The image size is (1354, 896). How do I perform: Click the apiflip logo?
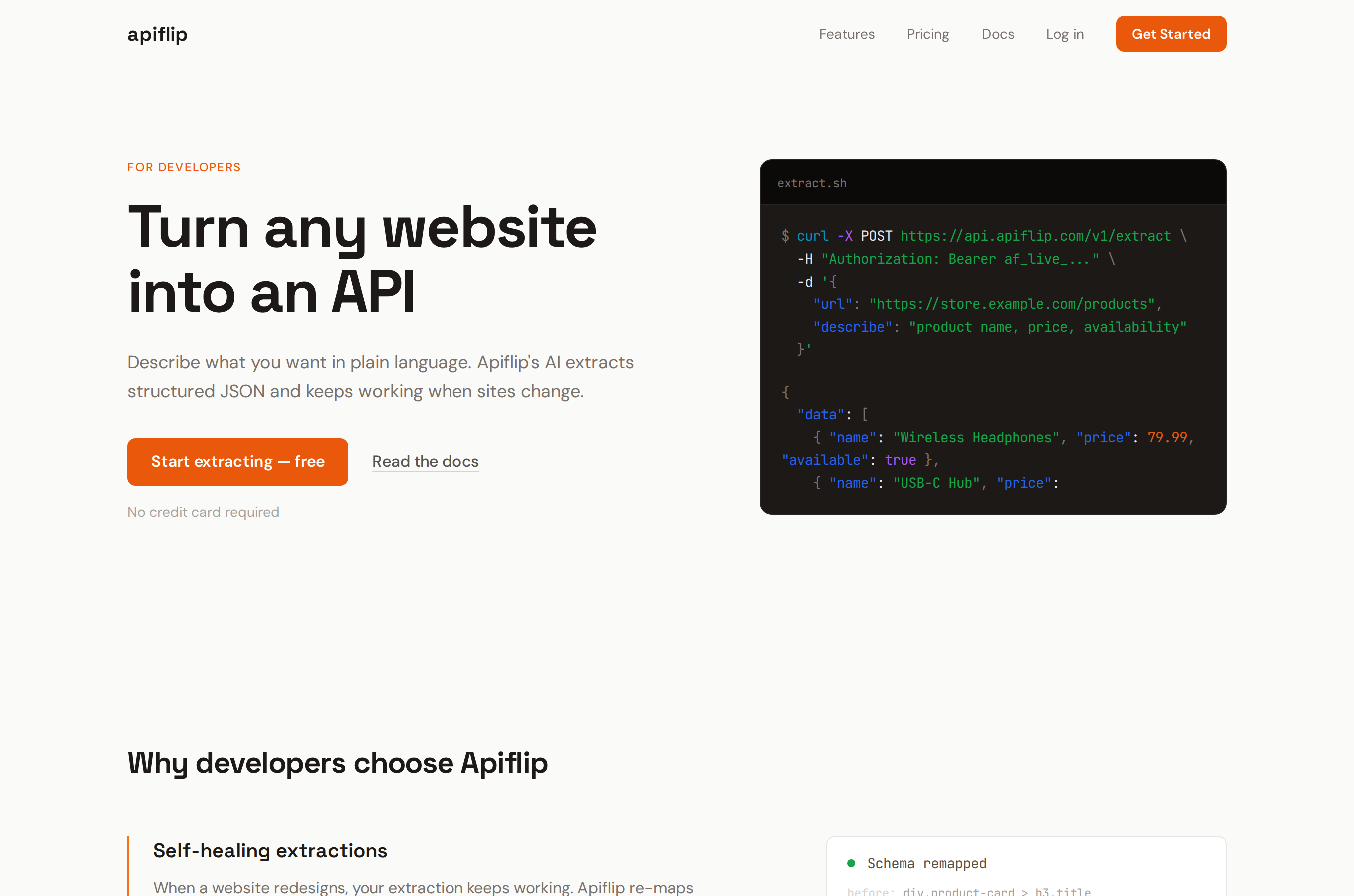click(x=157, y=34)
